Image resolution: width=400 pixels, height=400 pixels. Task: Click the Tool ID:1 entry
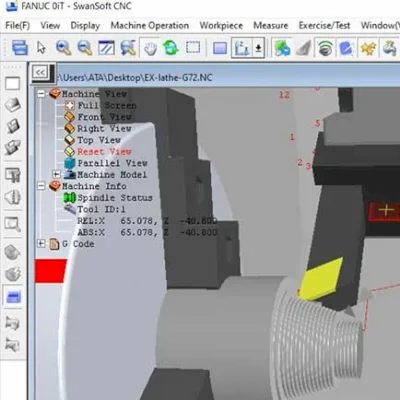[x=101, y=209]
